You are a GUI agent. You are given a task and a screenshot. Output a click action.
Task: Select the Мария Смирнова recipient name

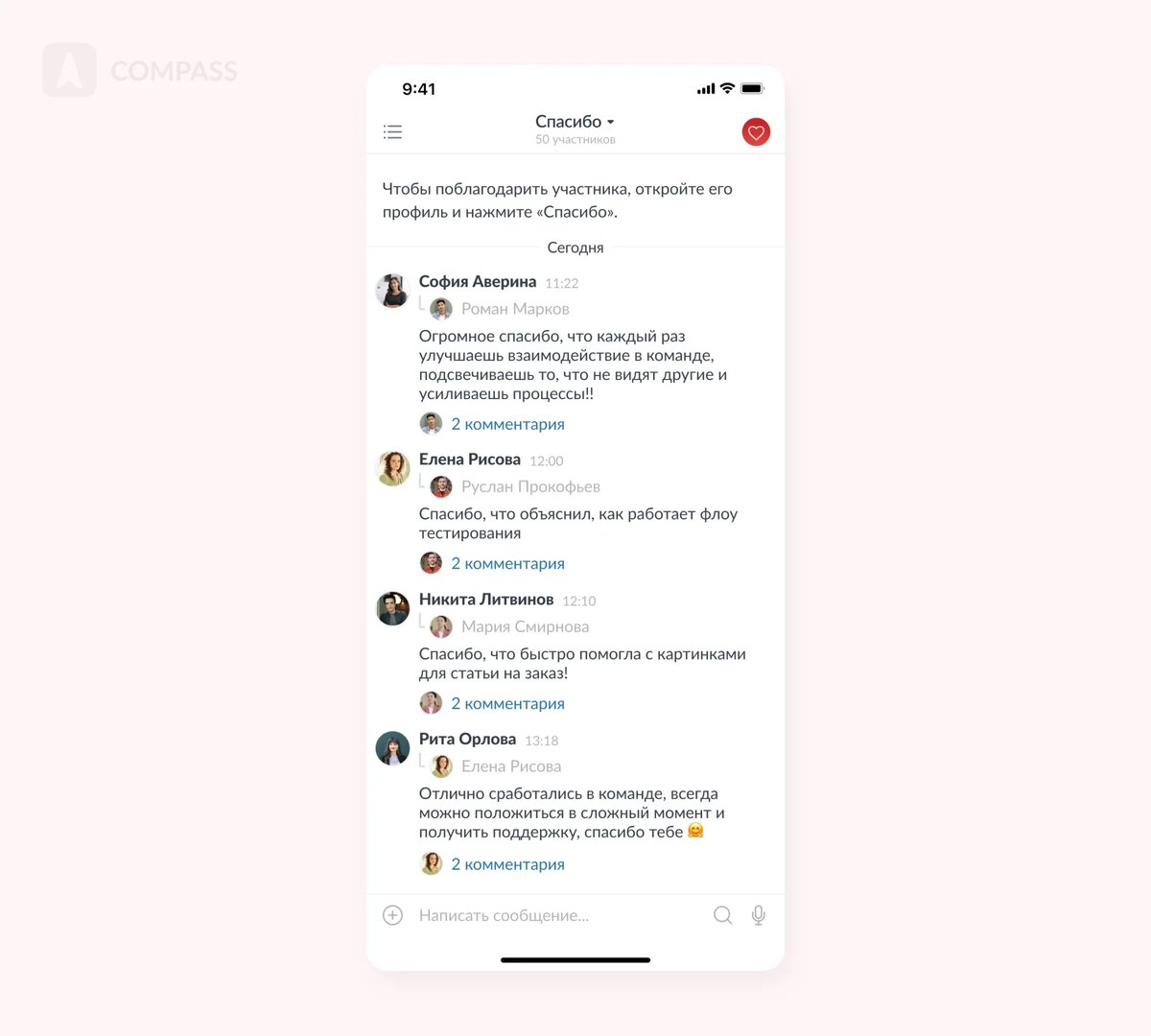(x=525, y=626)
